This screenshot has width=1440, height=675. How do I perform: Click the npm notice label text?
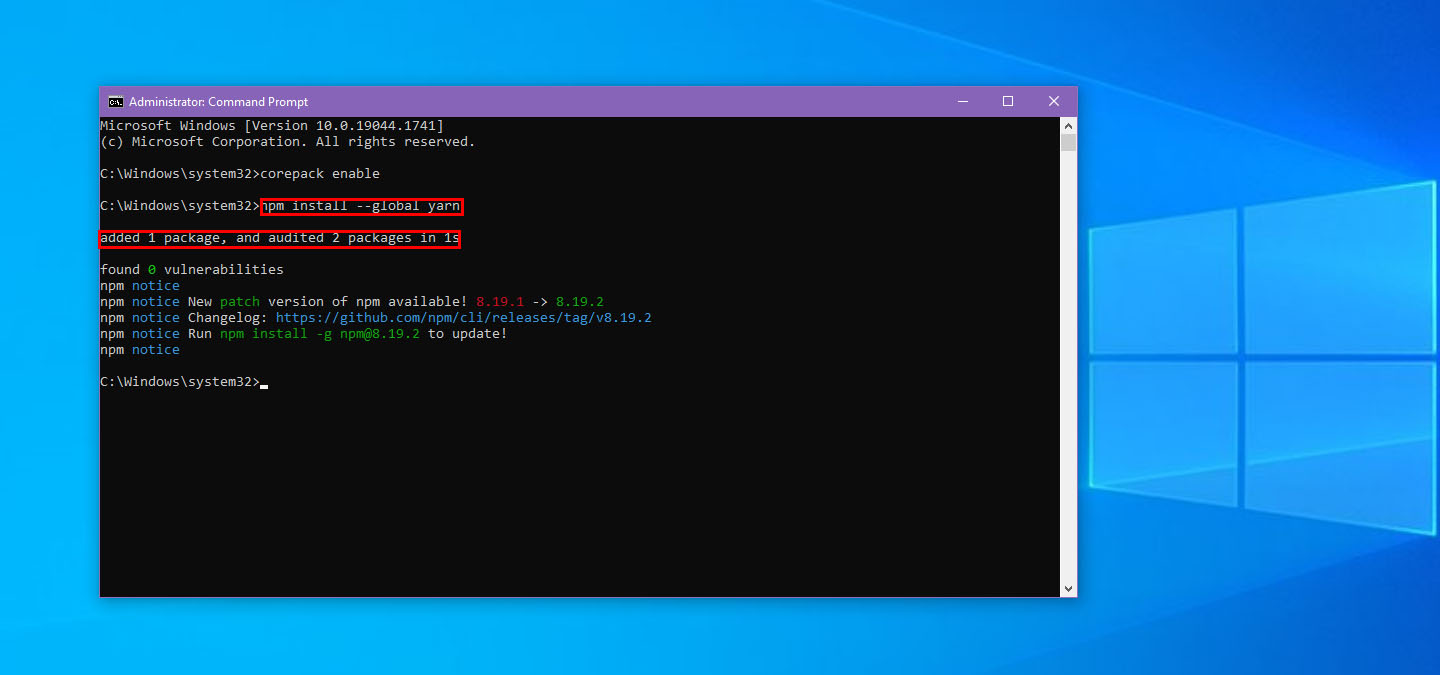click(139, 285)
